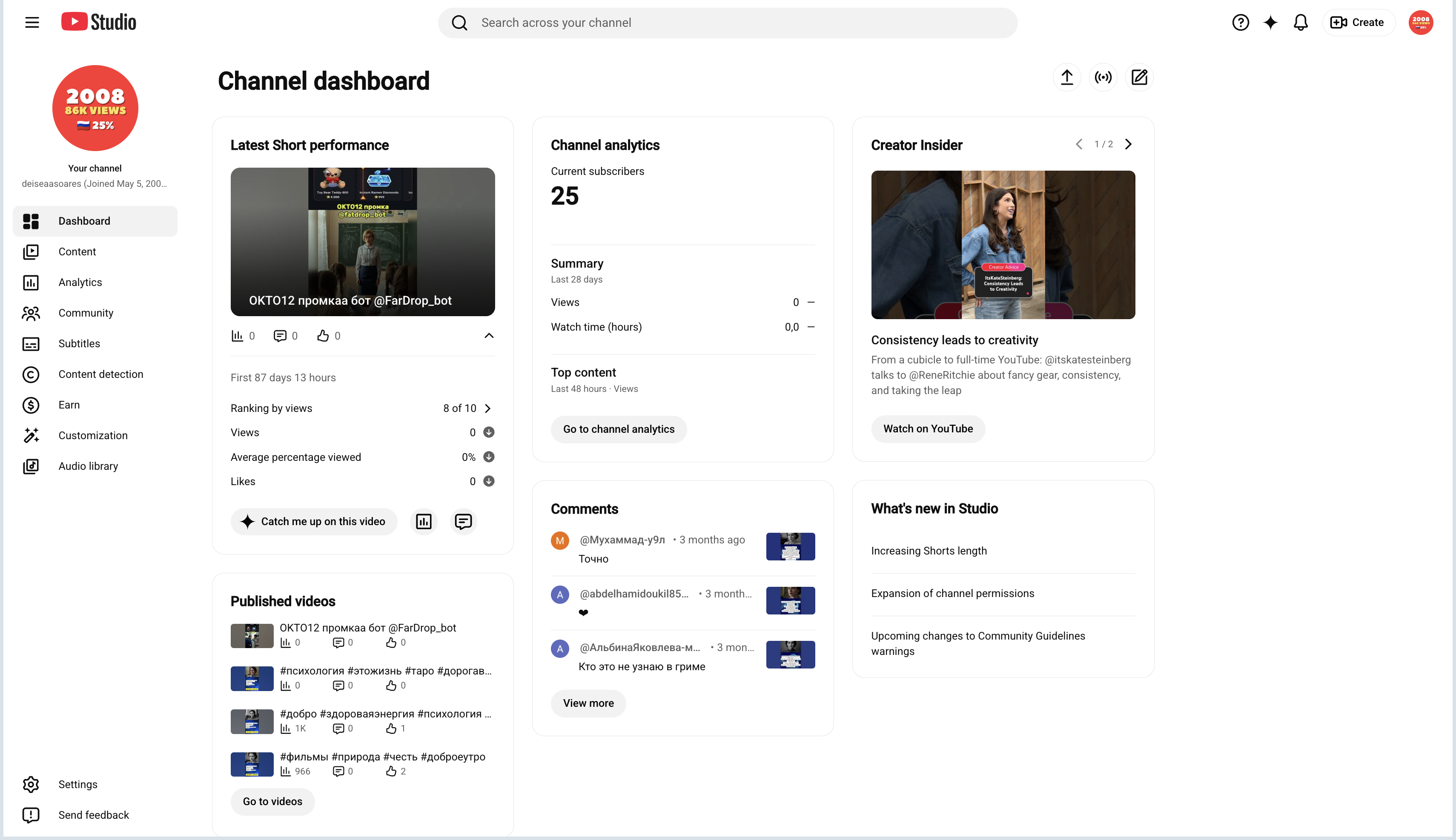Open the account avatar menu
Screen dimensions: 1456x840
pos(1420,23)
